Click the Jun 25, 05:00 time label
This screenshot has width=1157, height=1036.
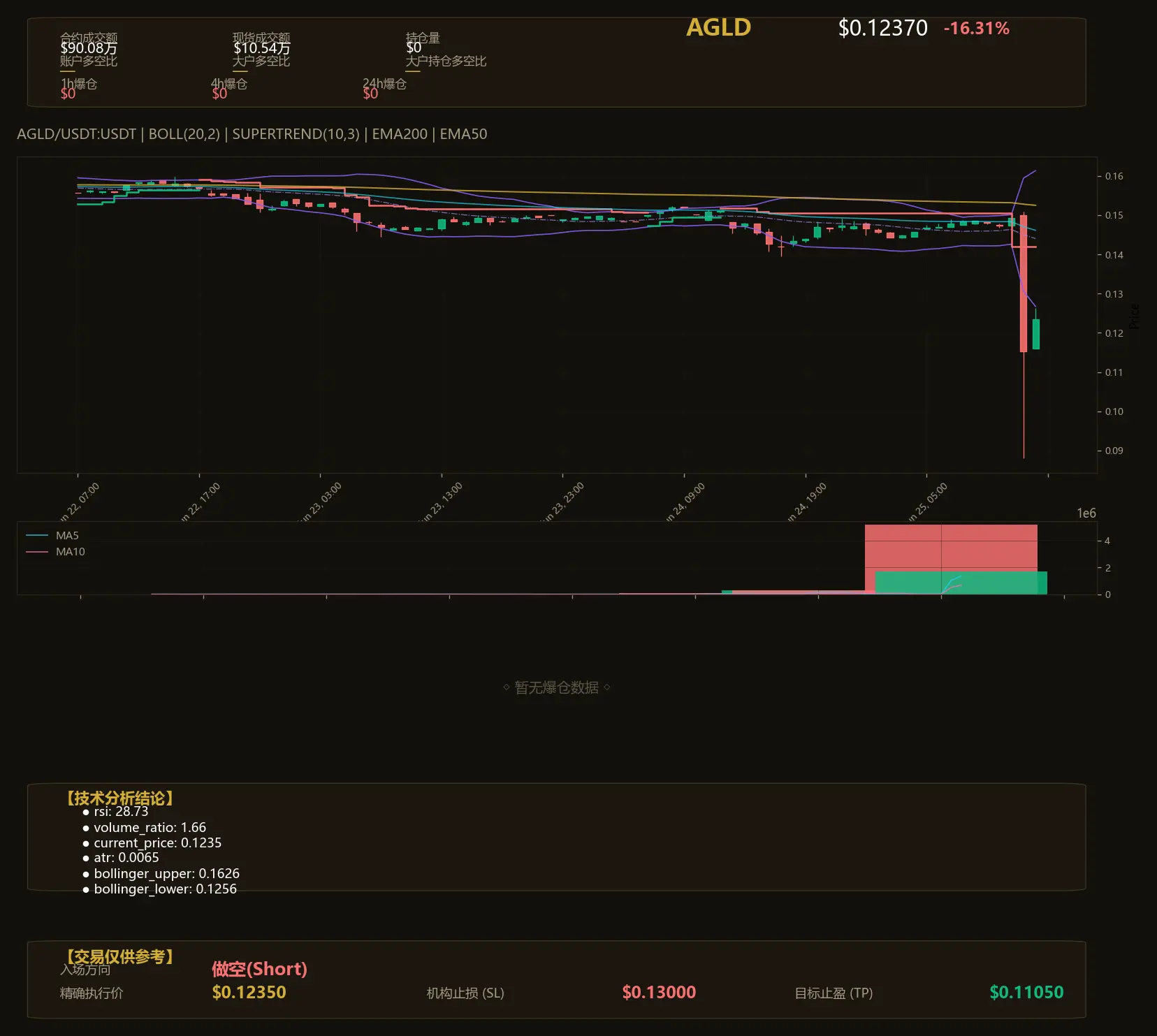927,502
